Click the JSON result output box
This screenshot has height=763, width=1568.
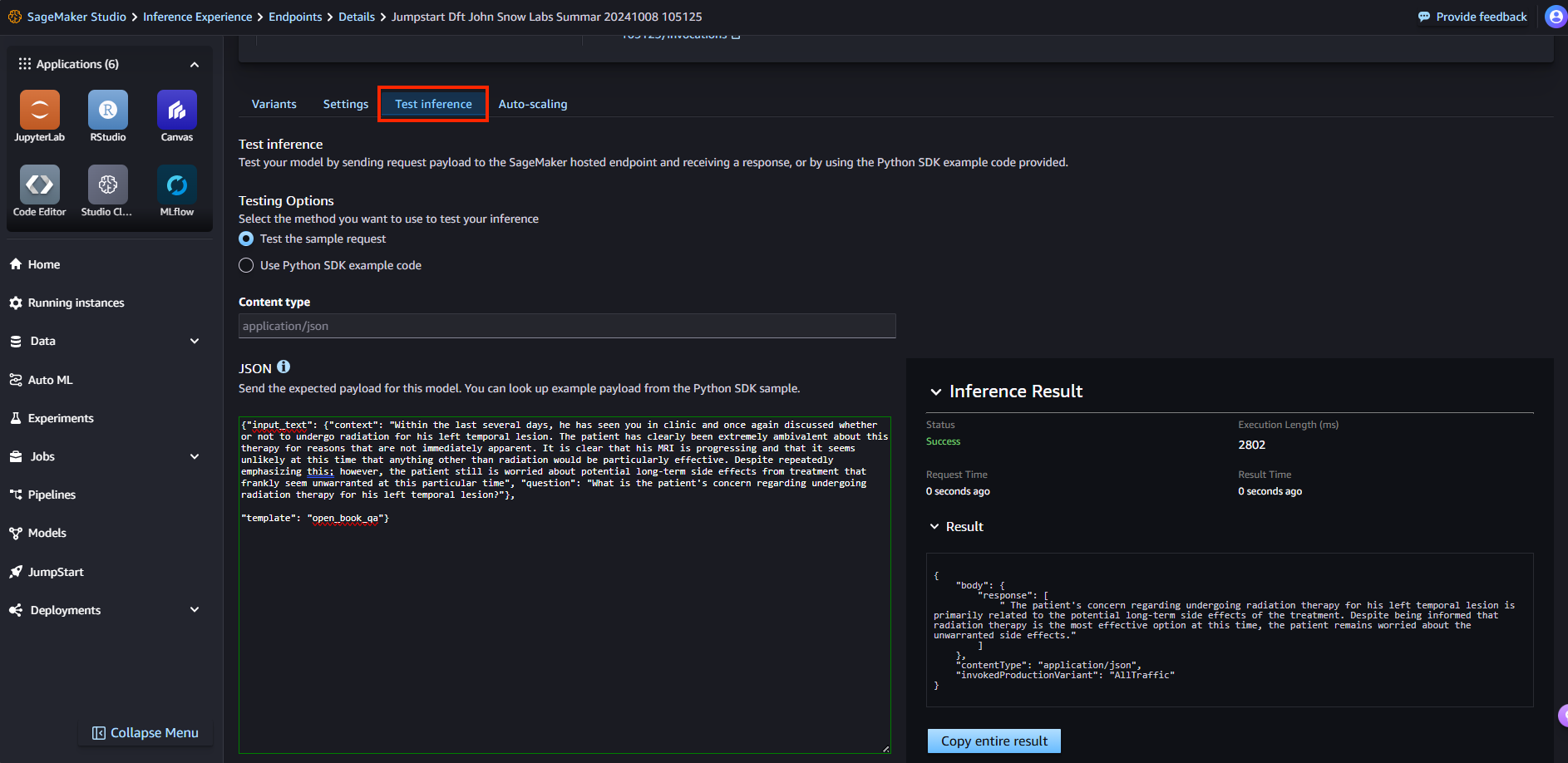[1230, 630]
